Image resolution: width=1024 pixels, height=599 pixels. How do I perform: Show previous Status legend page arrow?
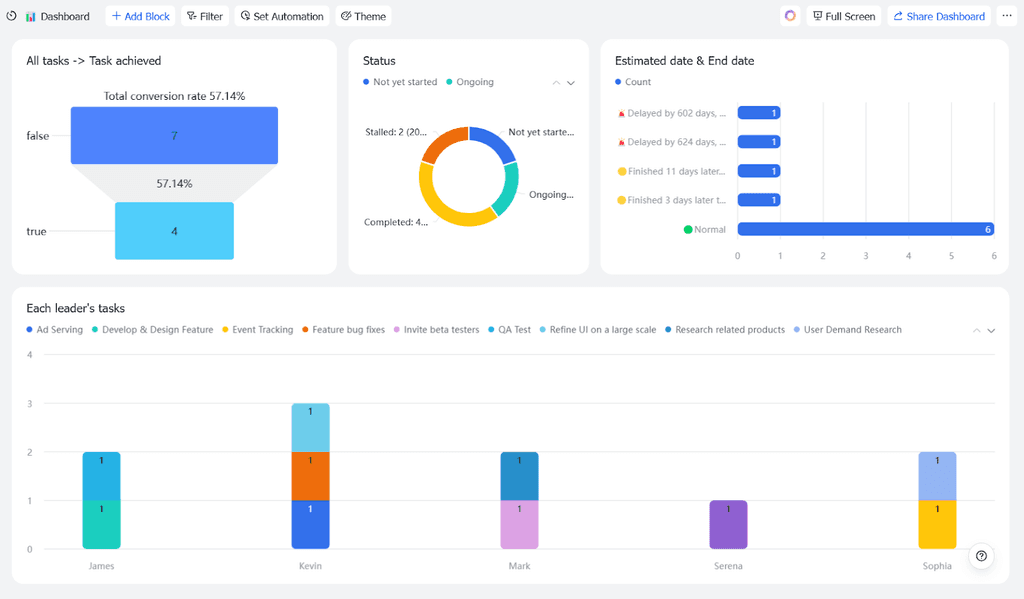pos(556,83)
